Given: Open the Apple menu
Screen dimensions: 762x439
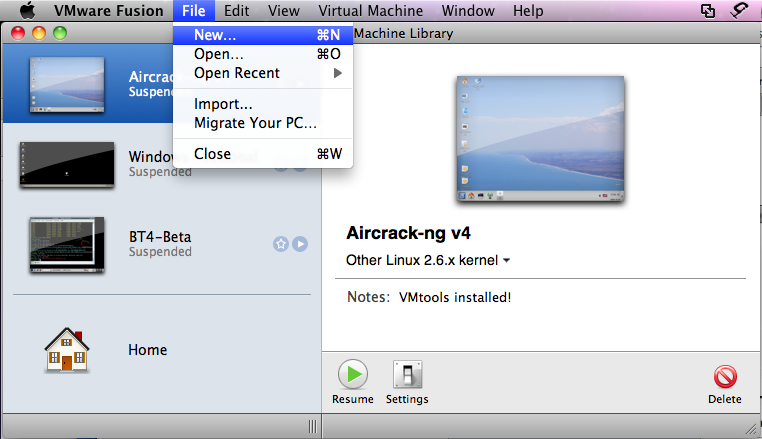Looking at the screenshot, I should [x=27, y=10].
